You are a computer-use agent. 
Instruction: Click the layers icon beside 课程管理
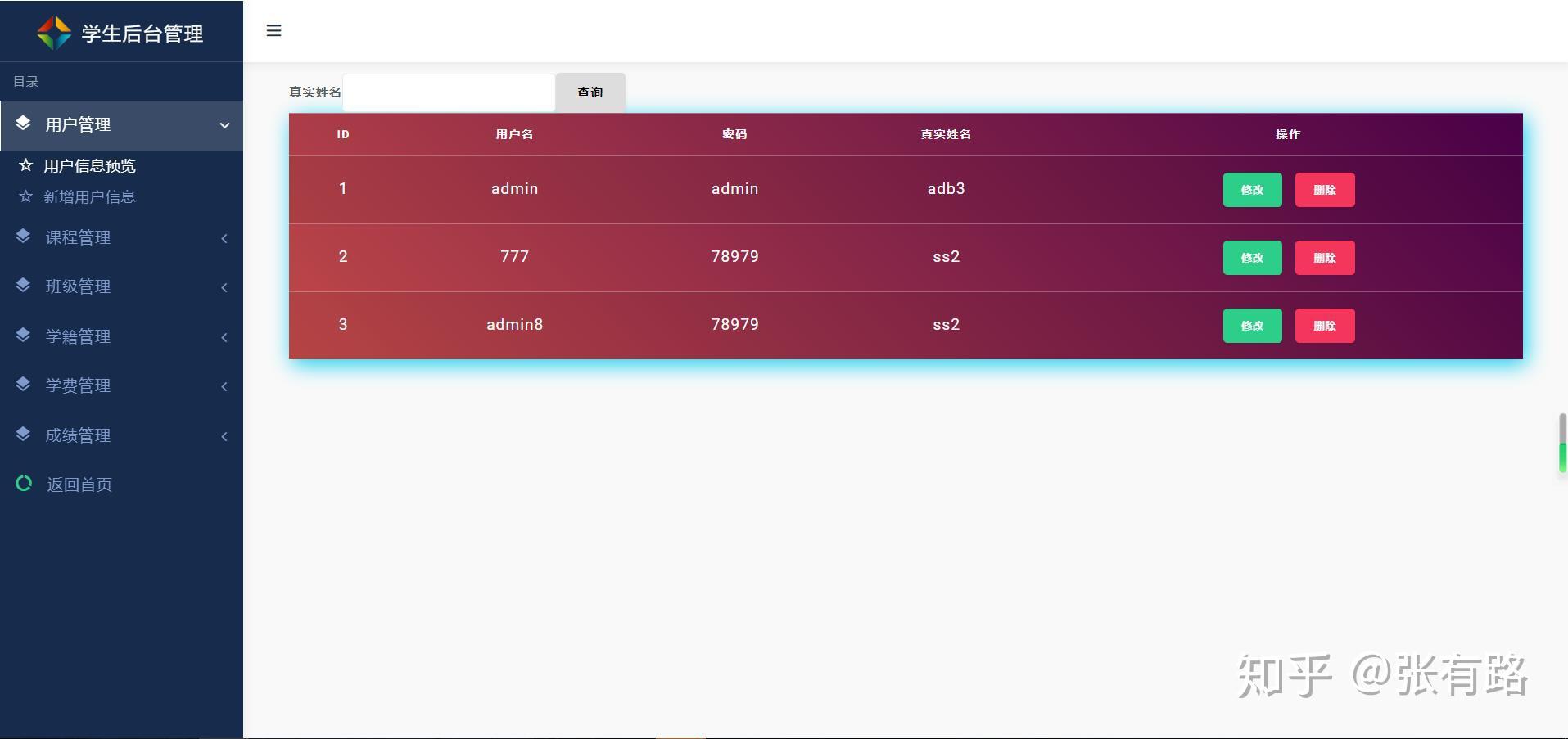23,237
